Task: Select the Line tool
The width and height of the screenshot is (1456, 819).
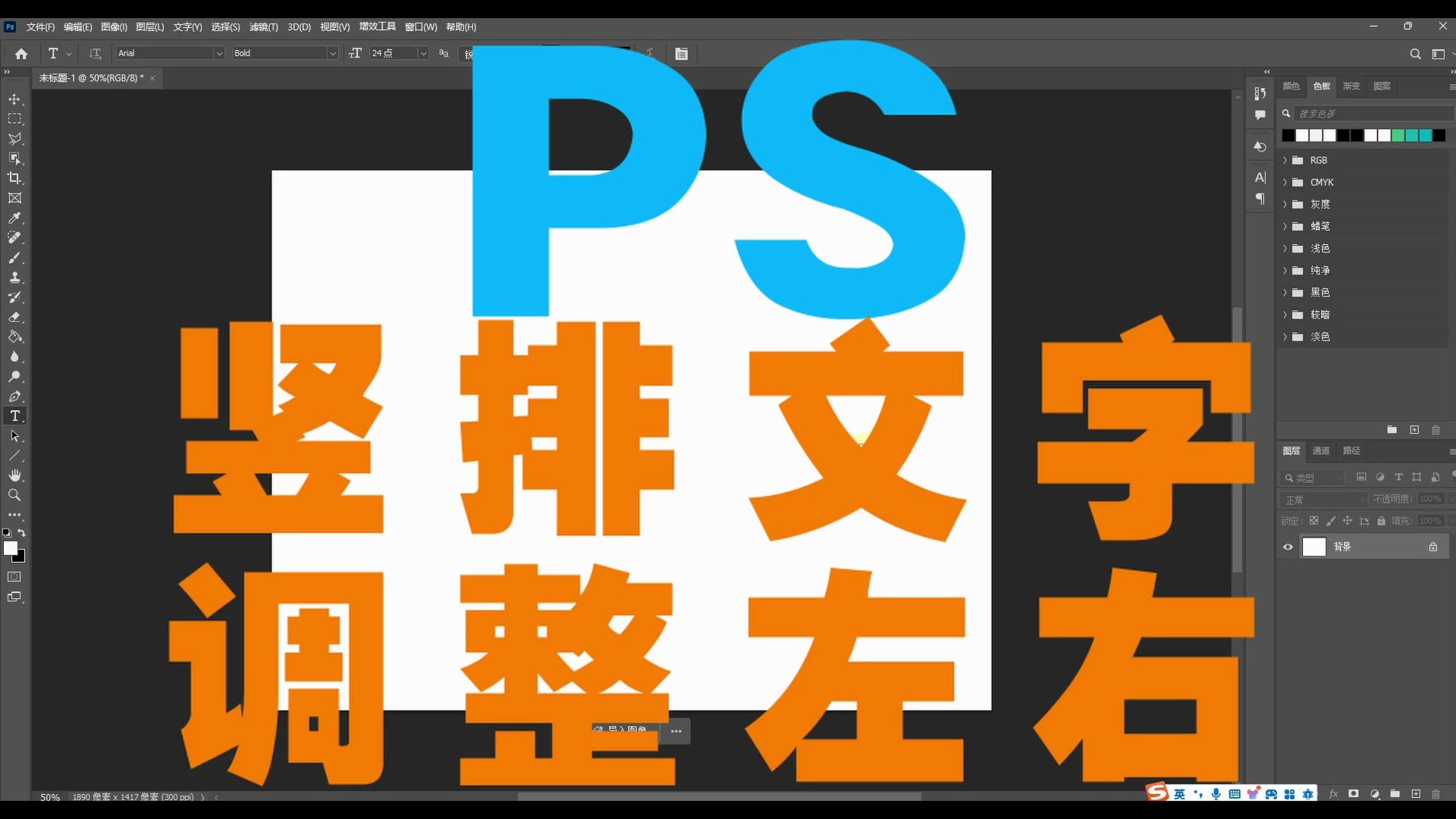Action: coord(14,456)
